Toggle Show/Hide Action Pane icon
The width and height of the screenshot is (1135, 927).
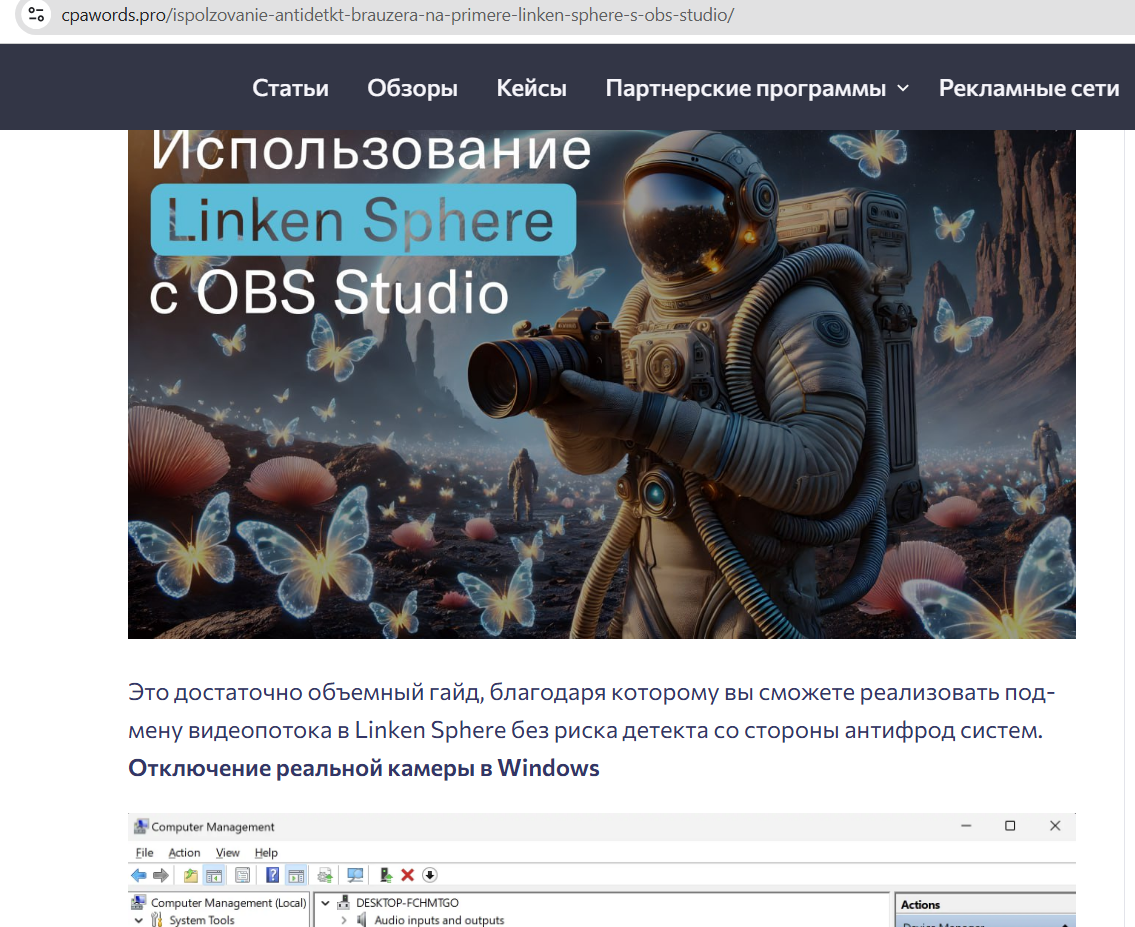[x=297, y=875]
